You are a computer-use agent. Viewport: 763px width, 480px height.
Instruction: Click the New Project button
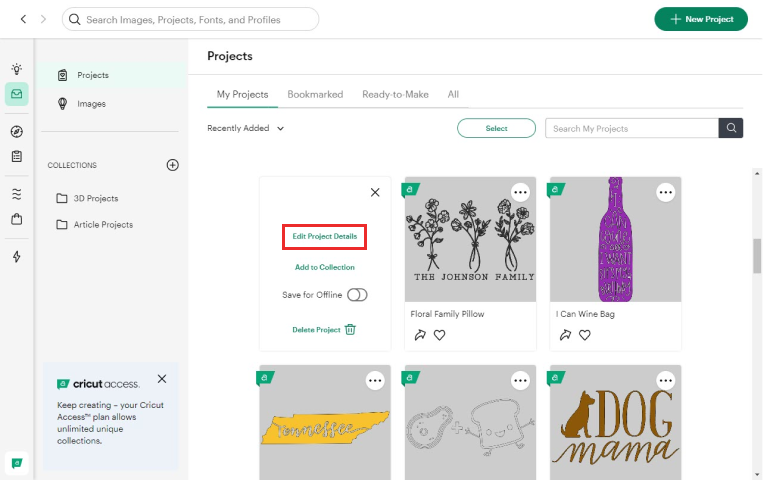pos(701,19)
